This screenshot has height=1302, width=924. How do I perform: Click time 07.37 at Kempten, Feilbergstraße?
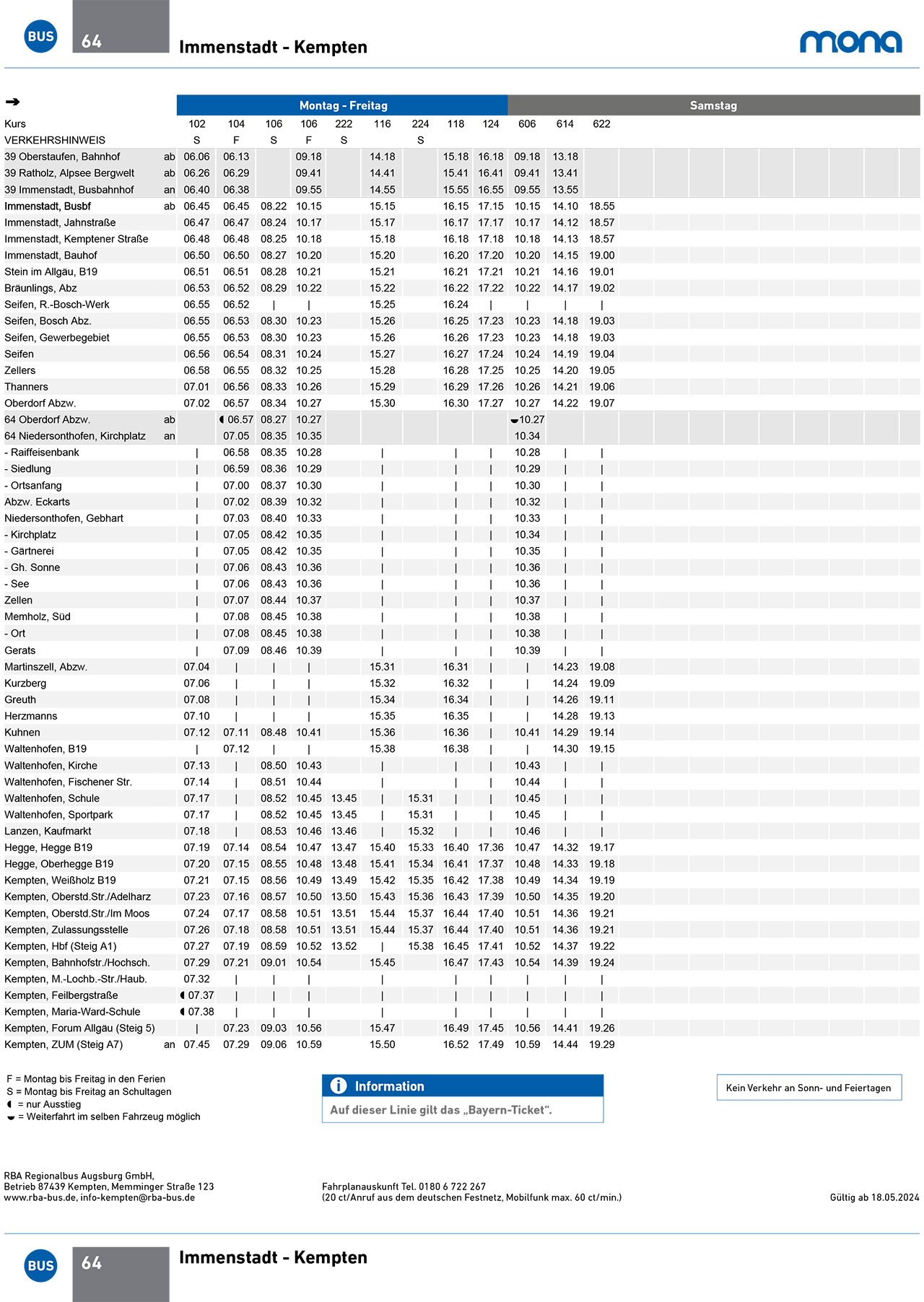click(201, 996)
